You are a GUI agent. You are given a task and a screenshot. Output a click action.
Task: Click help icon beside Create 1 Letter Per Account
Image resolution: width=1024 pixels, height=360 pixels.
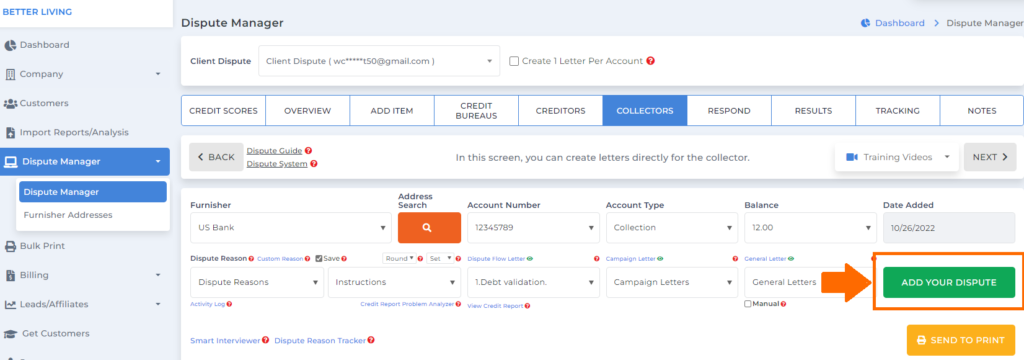point(650,61)
